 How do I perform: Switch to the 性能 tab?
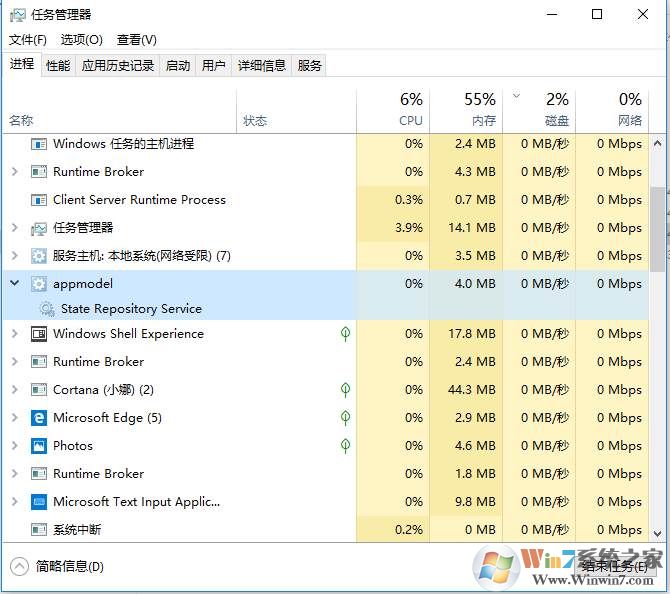(58, 65)
